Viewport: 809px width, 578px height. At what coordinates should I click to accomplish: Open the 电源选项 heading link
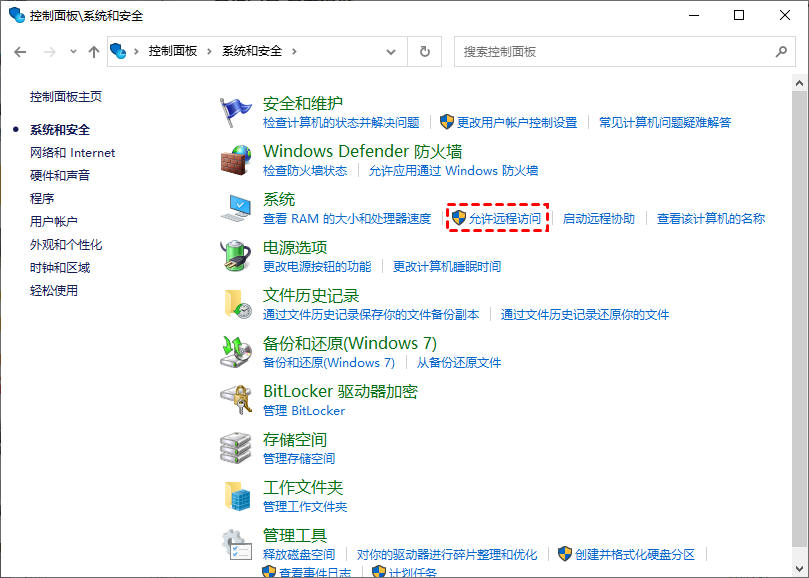[x=295, y=247]
